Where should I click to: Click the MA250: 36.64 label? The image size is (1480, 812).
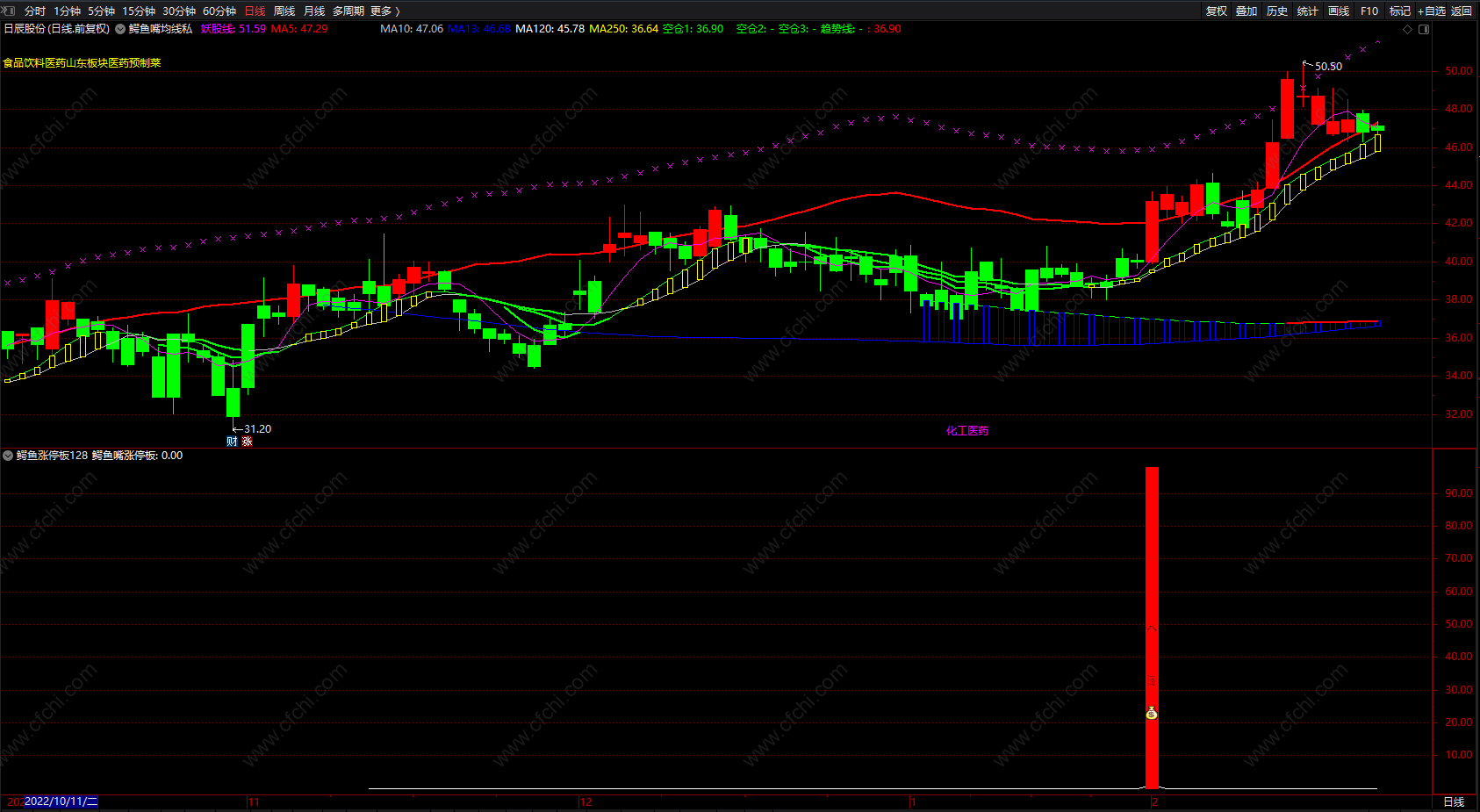tap(624, 29)
